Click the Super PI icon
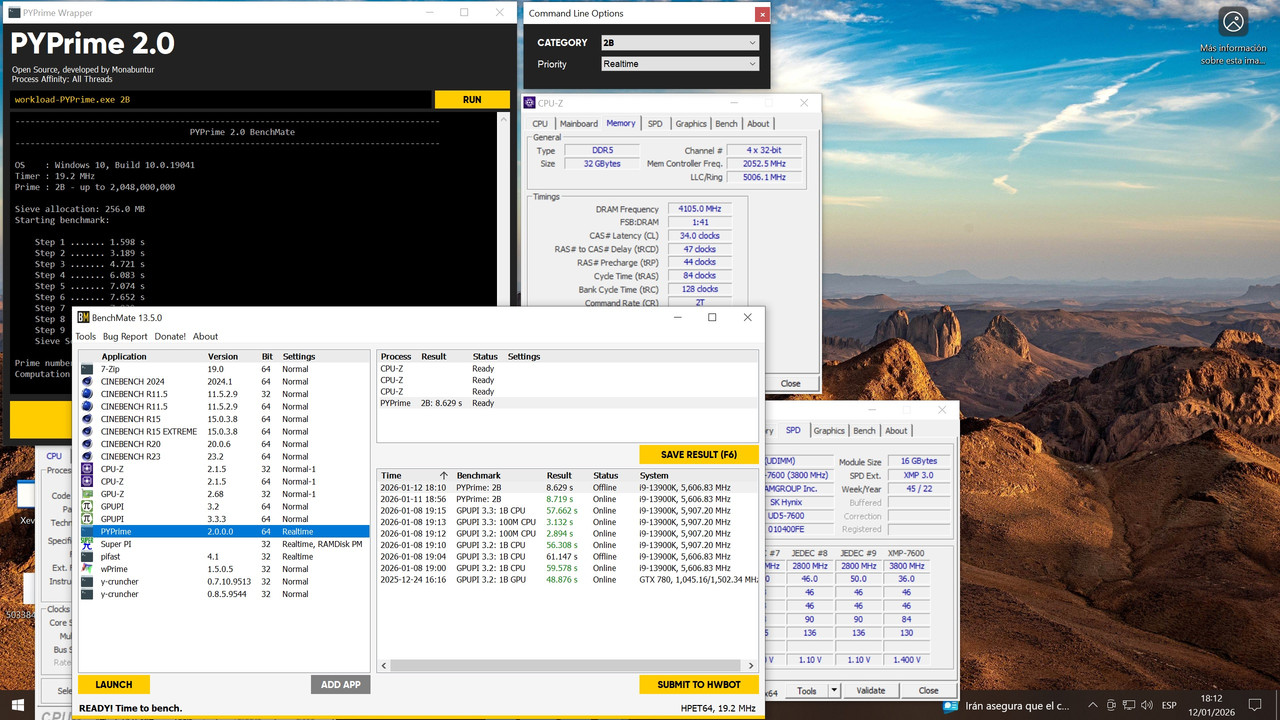Screen dimensions: 1280x720 88,544
